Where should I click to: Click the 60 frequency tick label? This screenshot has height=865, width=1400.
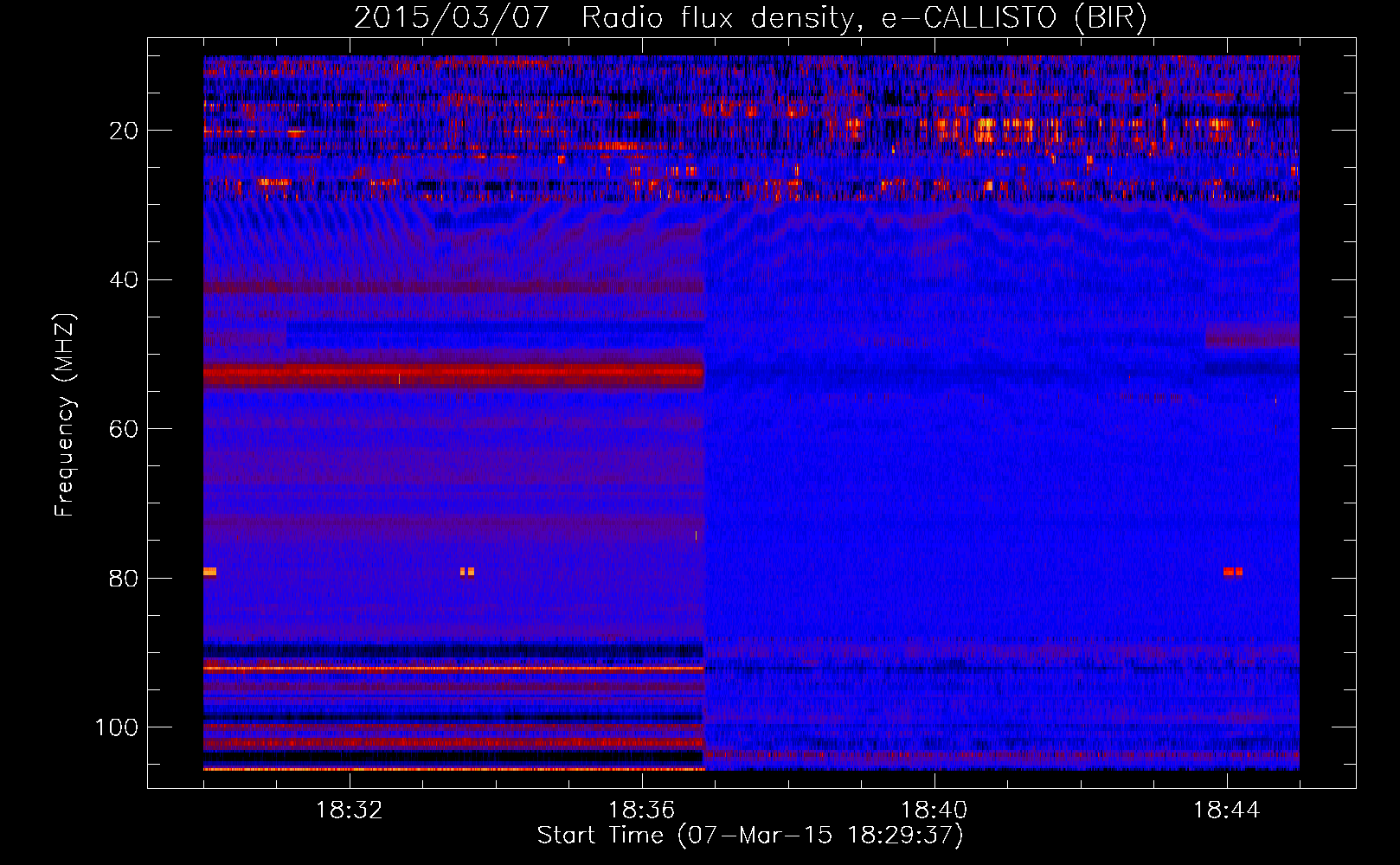coord(124,429)
